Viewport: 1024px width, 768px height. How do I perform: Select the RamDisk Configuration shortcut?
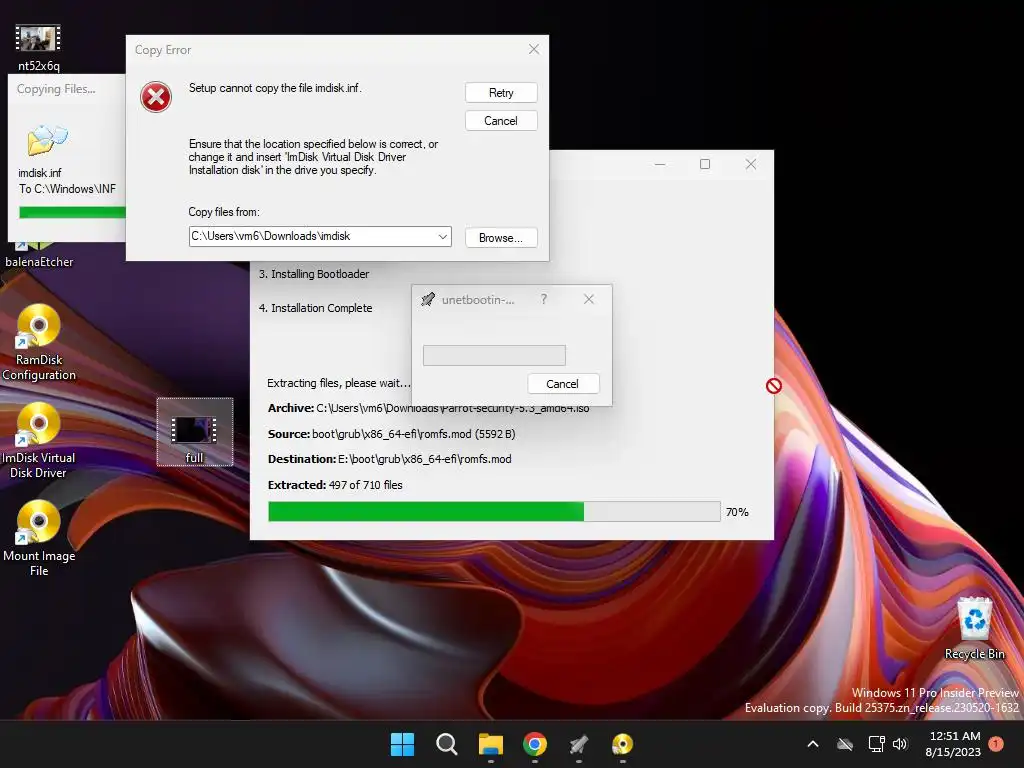[39, 343]
